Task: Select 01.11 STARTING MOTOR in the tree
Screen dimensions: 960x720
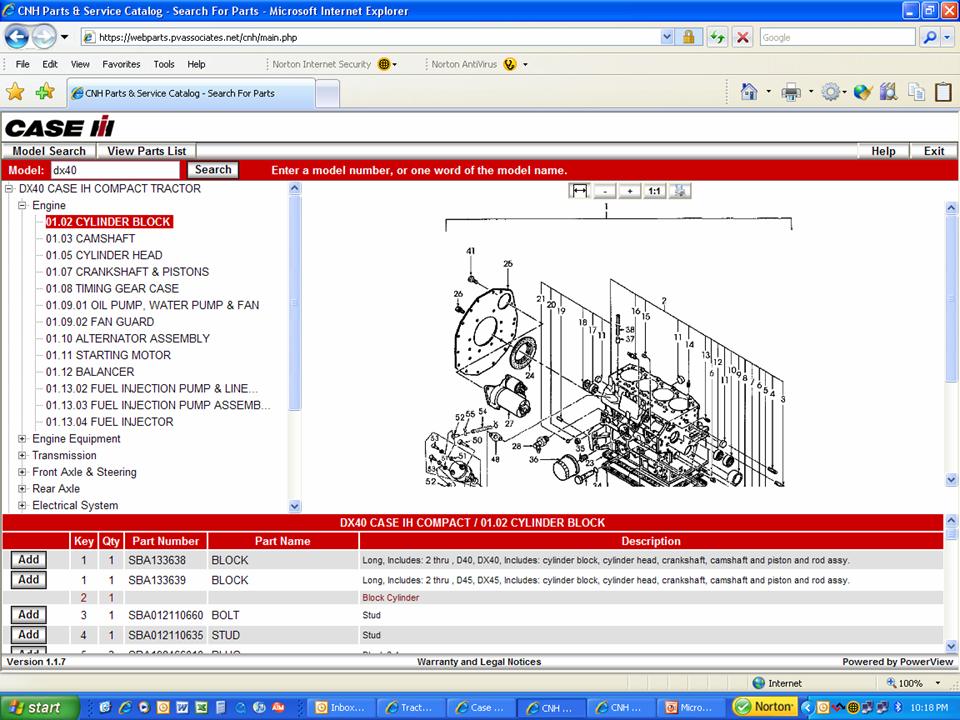Action: pyautogui.click(x=108, y=355)
